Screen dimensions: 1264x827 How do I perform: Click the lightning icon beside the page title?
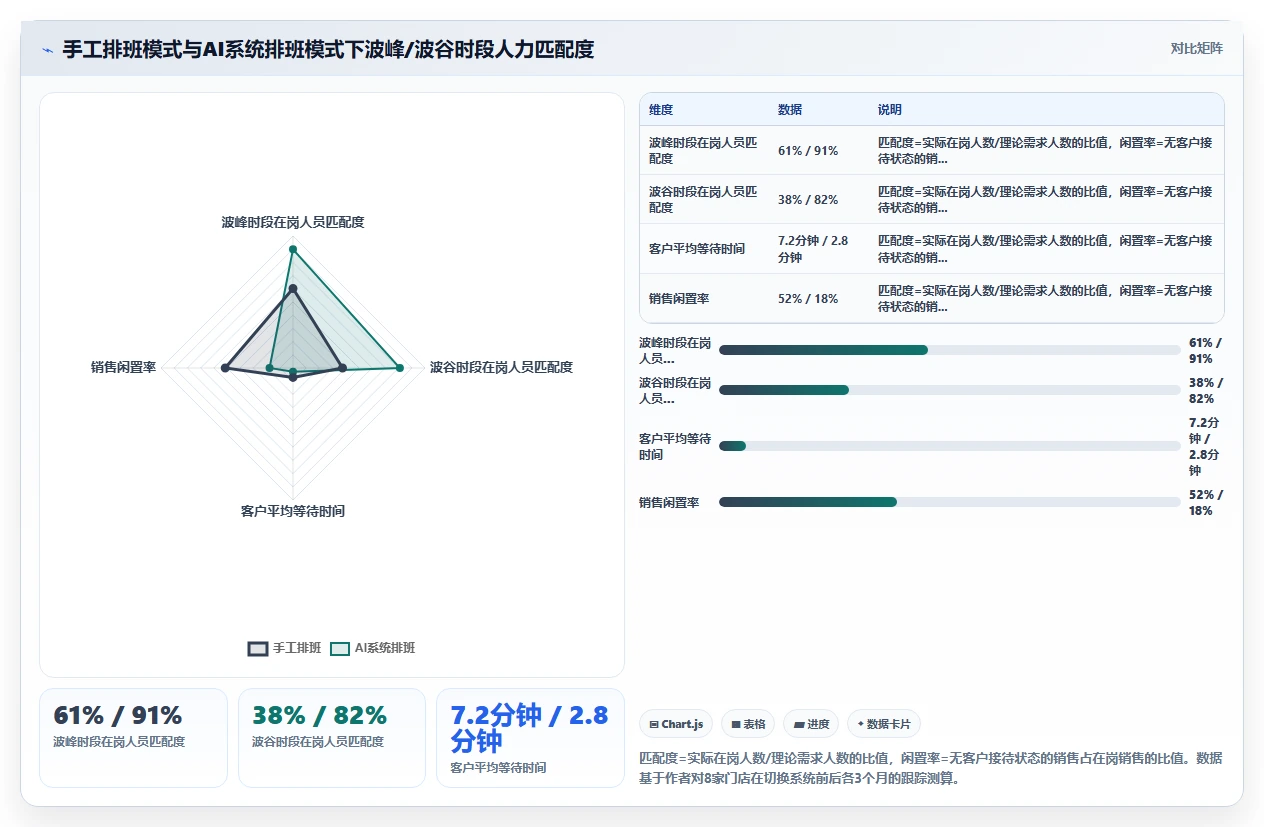click(48, 49)
